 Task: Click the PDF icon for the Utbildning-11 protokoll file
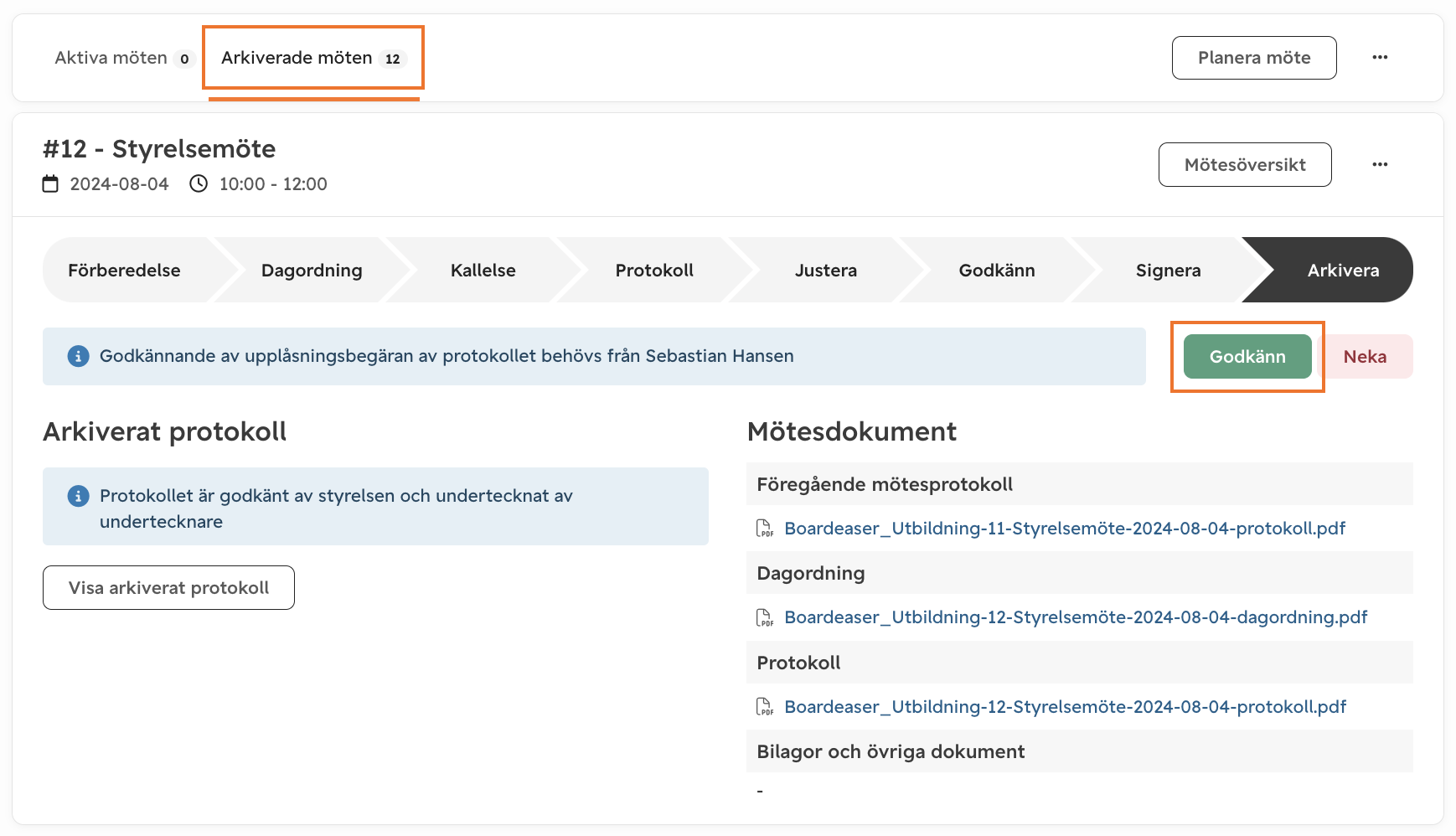point(765,529)
